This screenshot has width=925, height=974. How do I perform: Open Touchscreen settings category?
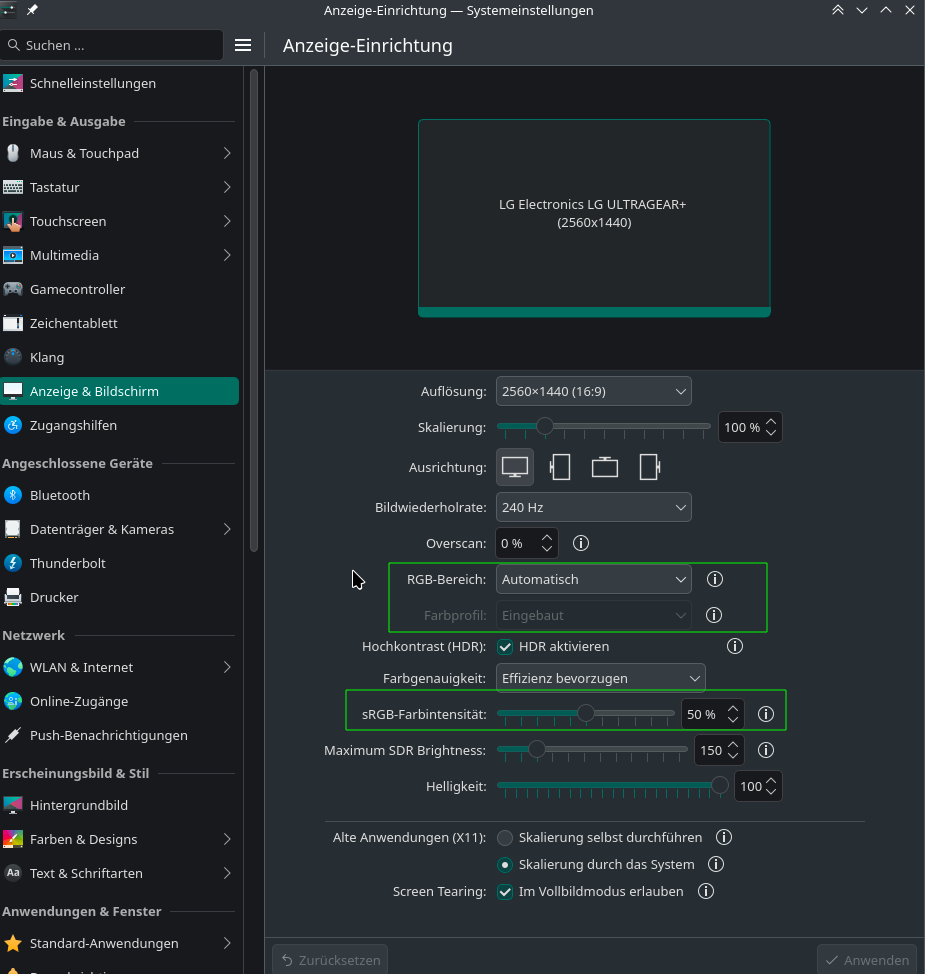point(119,221)
